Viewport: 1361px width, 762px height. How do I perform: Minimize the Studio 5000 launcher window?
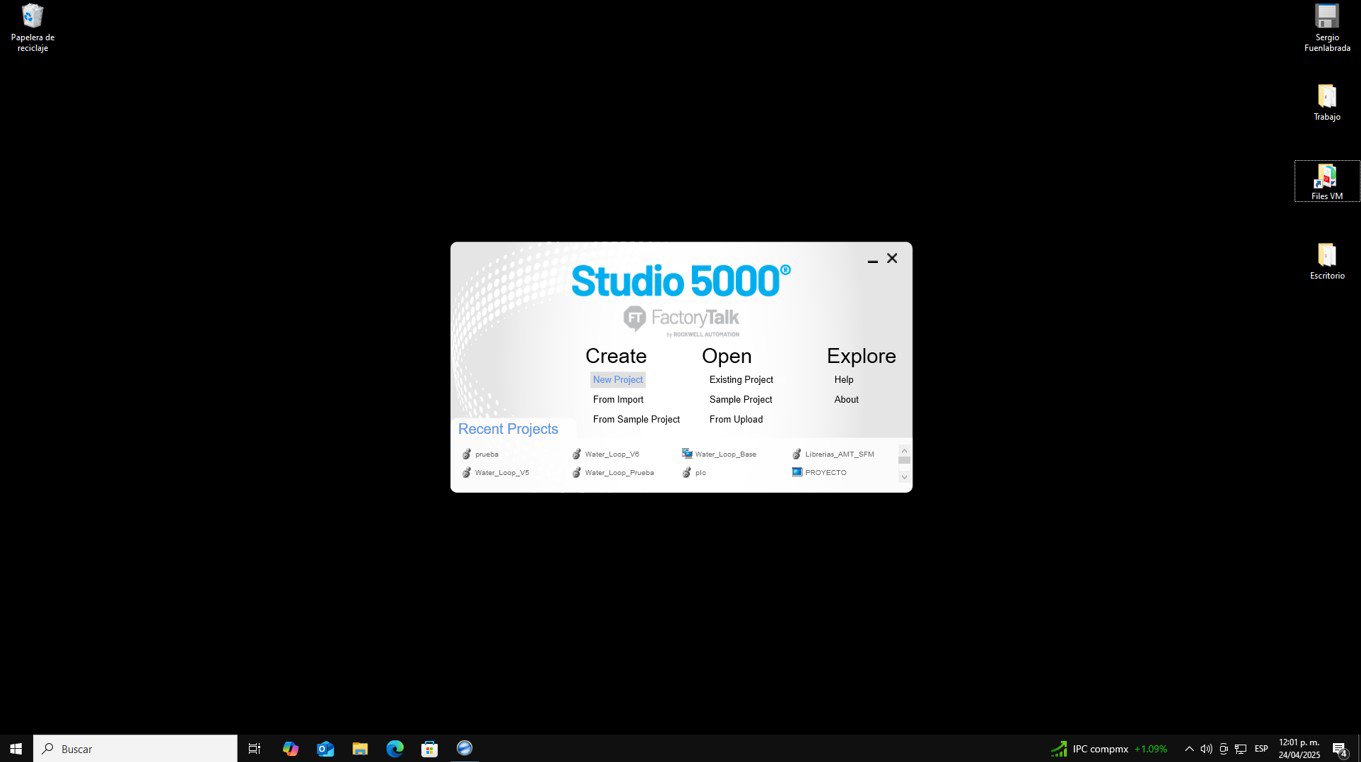[x=872, y=259]
